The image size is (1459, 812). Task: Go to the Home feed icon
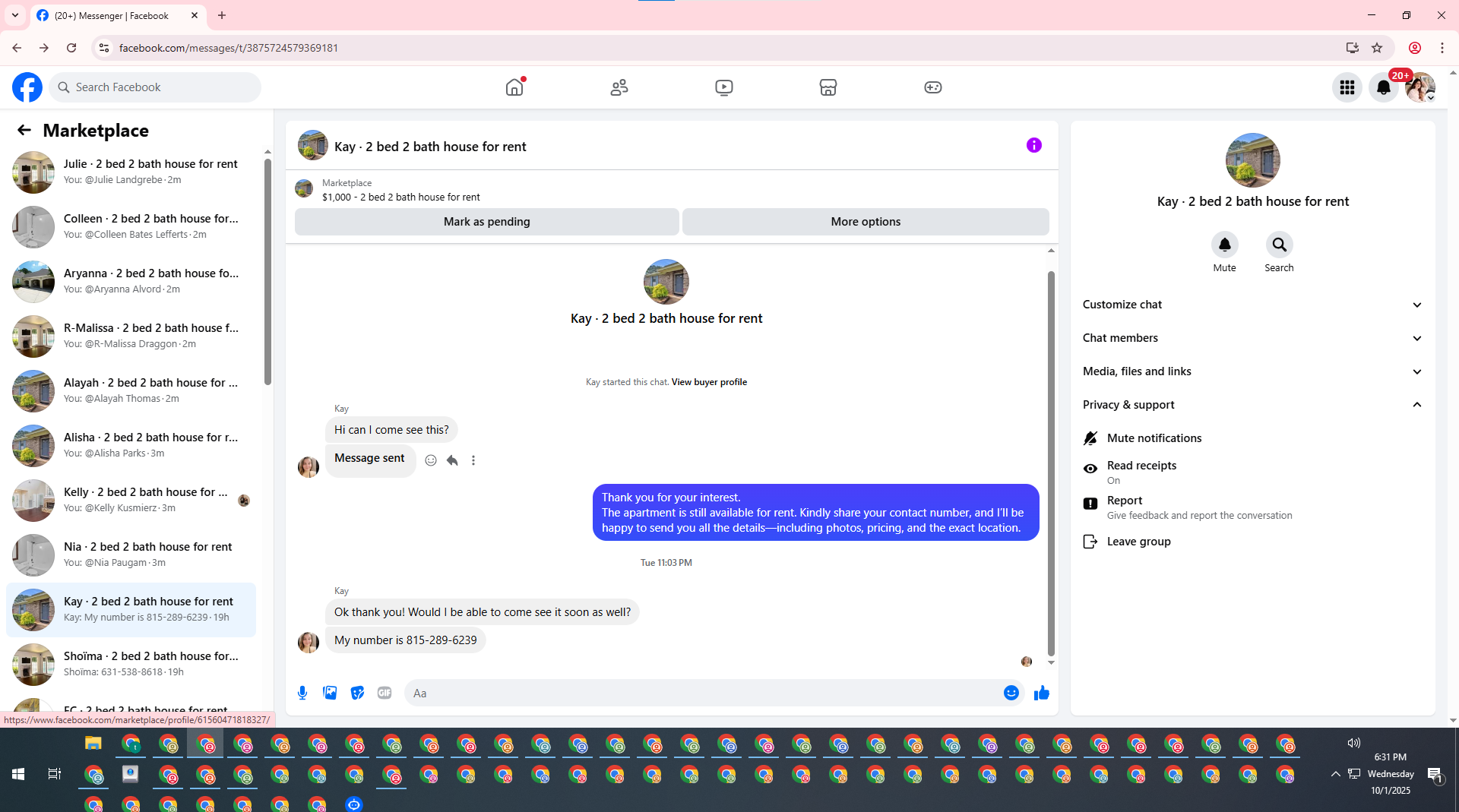tap(514, 87)
